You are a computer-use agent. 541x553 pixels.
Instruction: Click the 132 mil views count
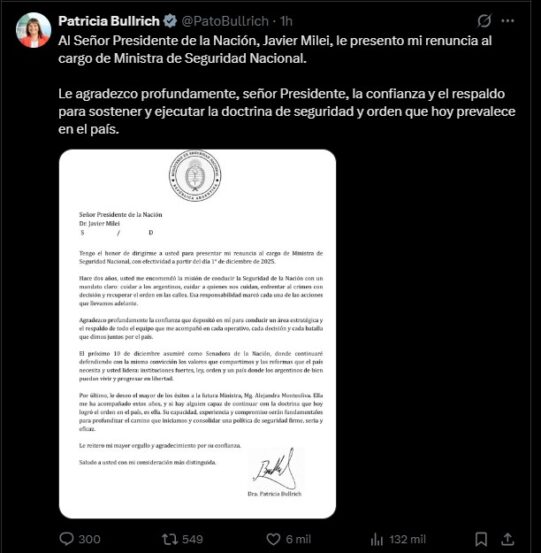(408, 539)
